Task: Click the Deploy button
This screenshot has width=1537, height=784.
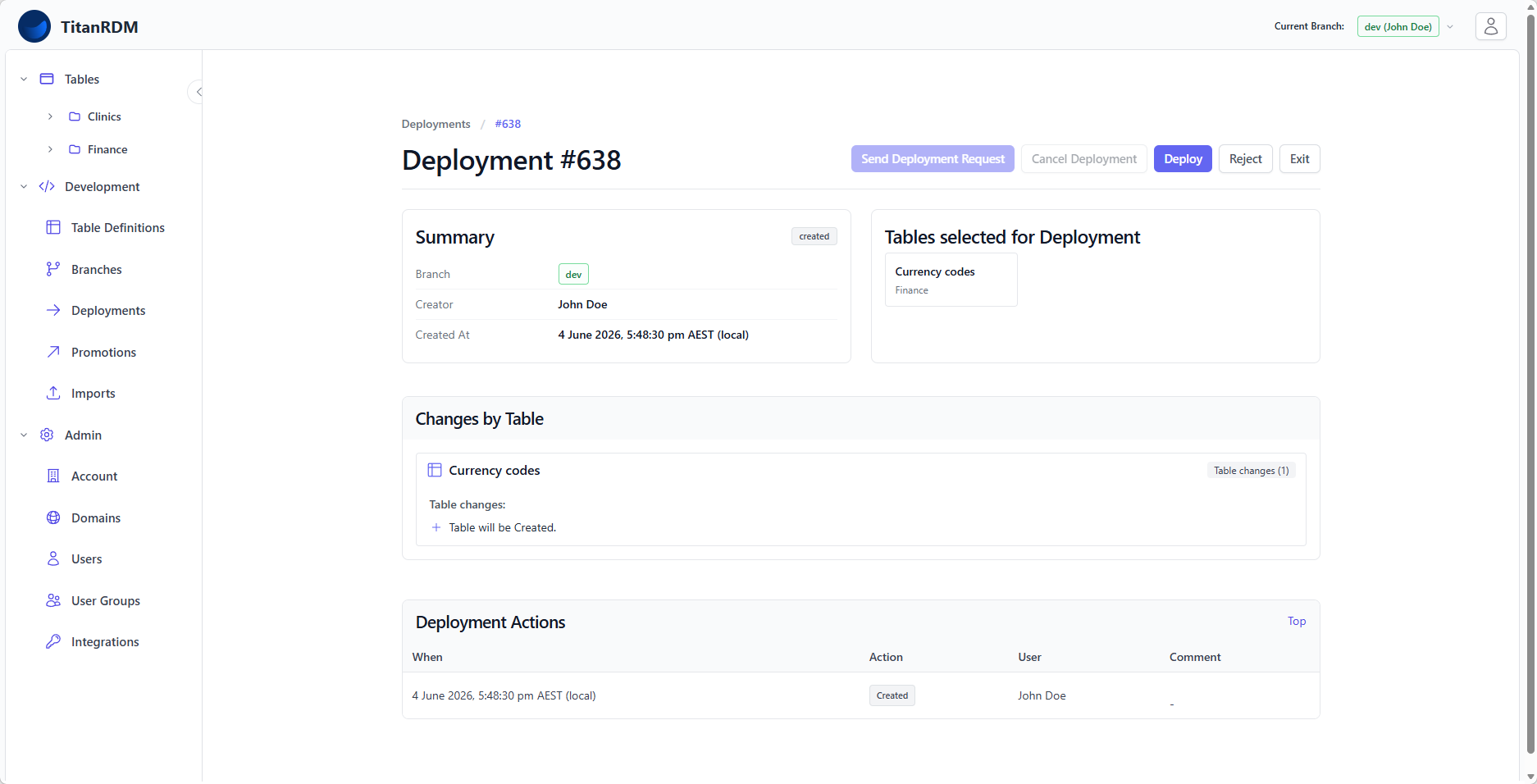Action: (1183, 159)
